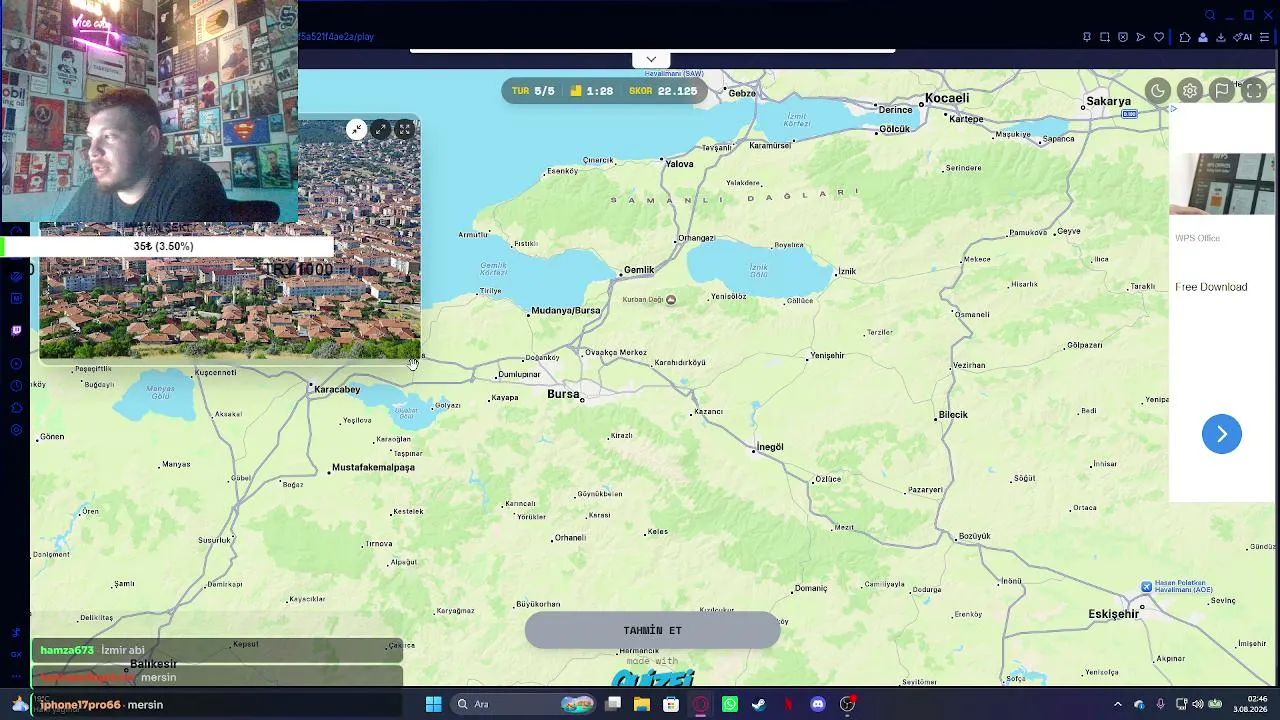Open Discord from the taskbar
The image size is (1280, 720).
[818, 704]
